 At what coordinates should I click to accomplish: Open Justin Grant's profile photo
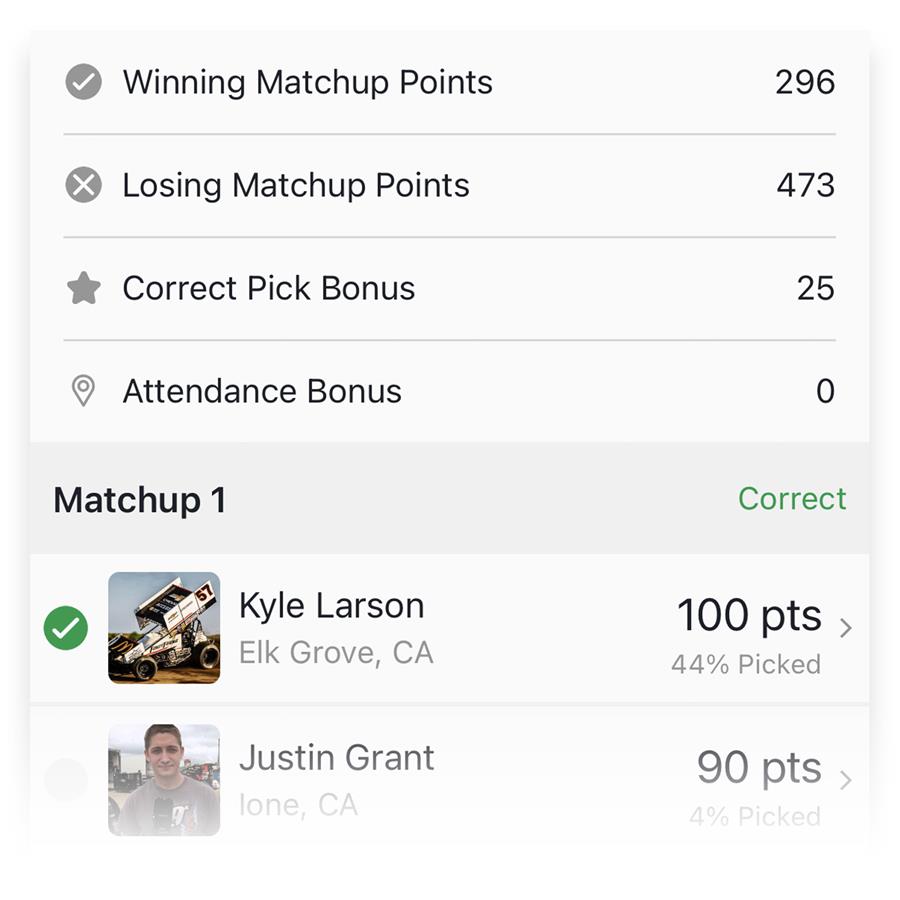[x=164, y=780]
